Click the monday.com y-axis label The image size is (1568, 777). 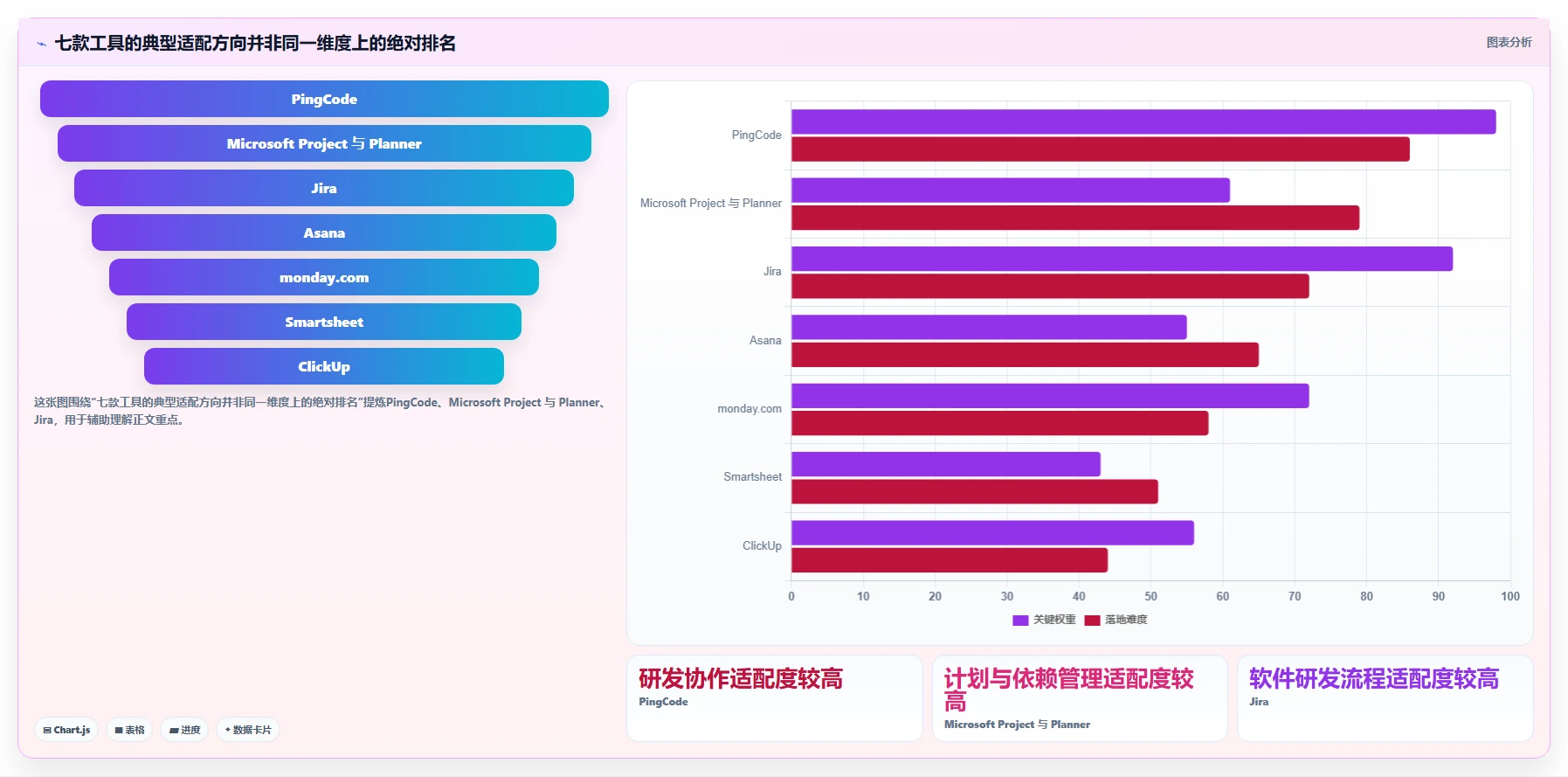pos(749,409)
